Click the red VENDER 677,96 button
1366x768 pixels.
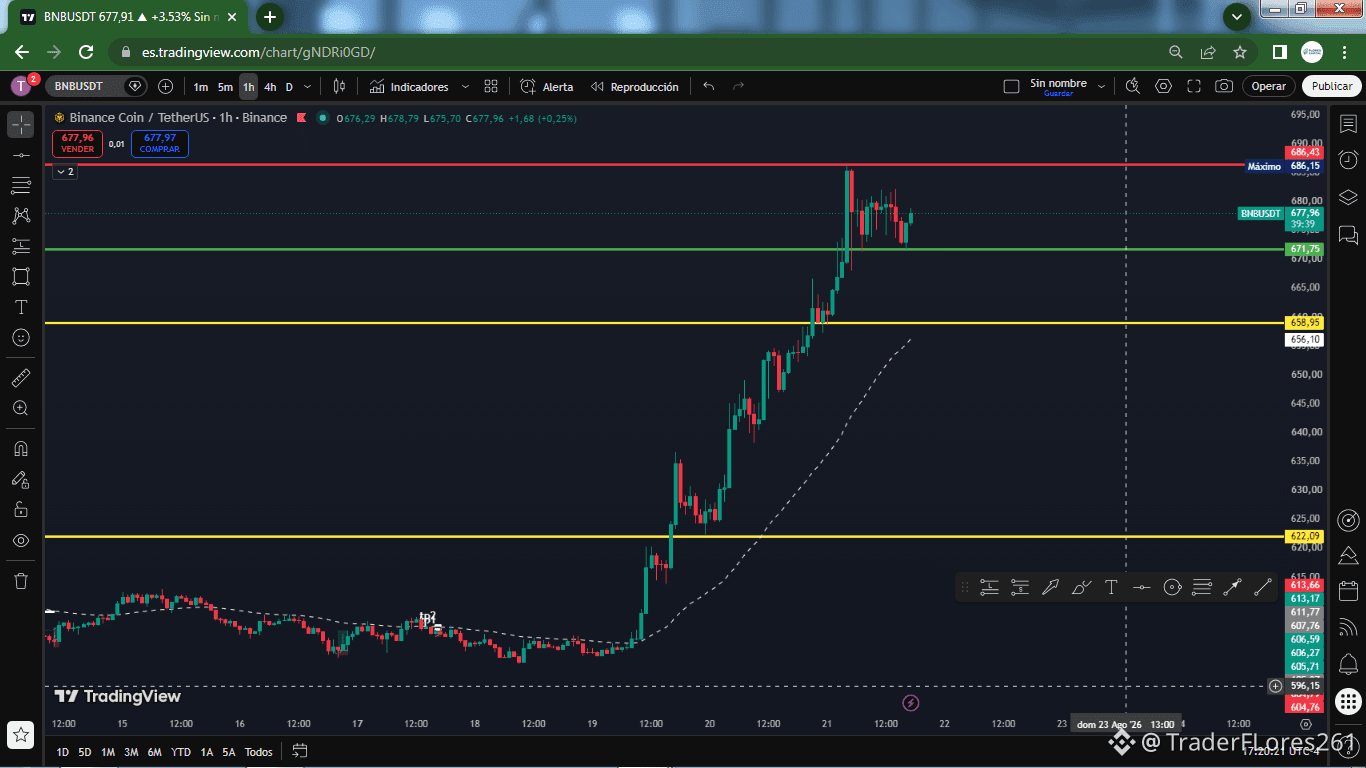coord(77,143)
